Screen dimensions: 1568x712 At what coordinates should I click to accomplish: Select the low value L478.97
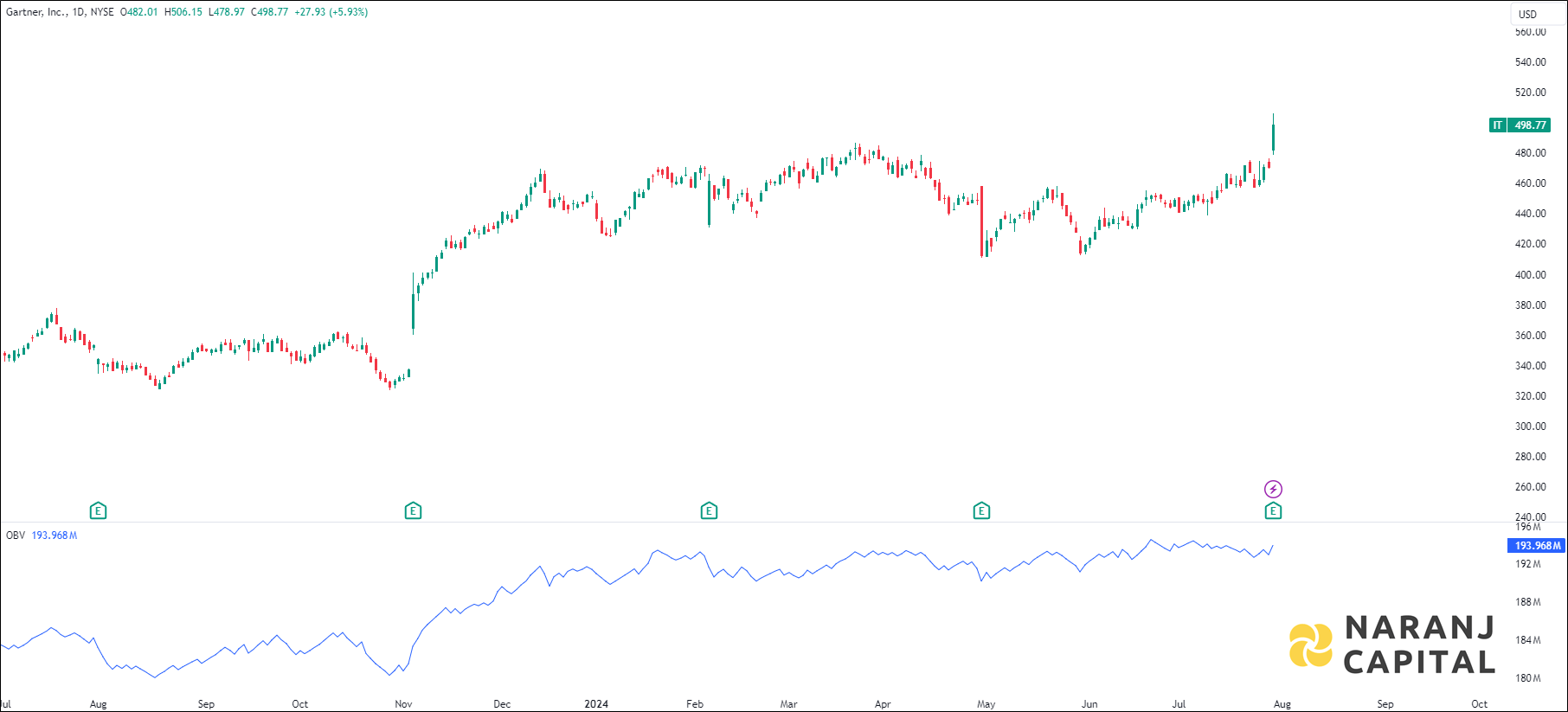click(x=227, y=12)
